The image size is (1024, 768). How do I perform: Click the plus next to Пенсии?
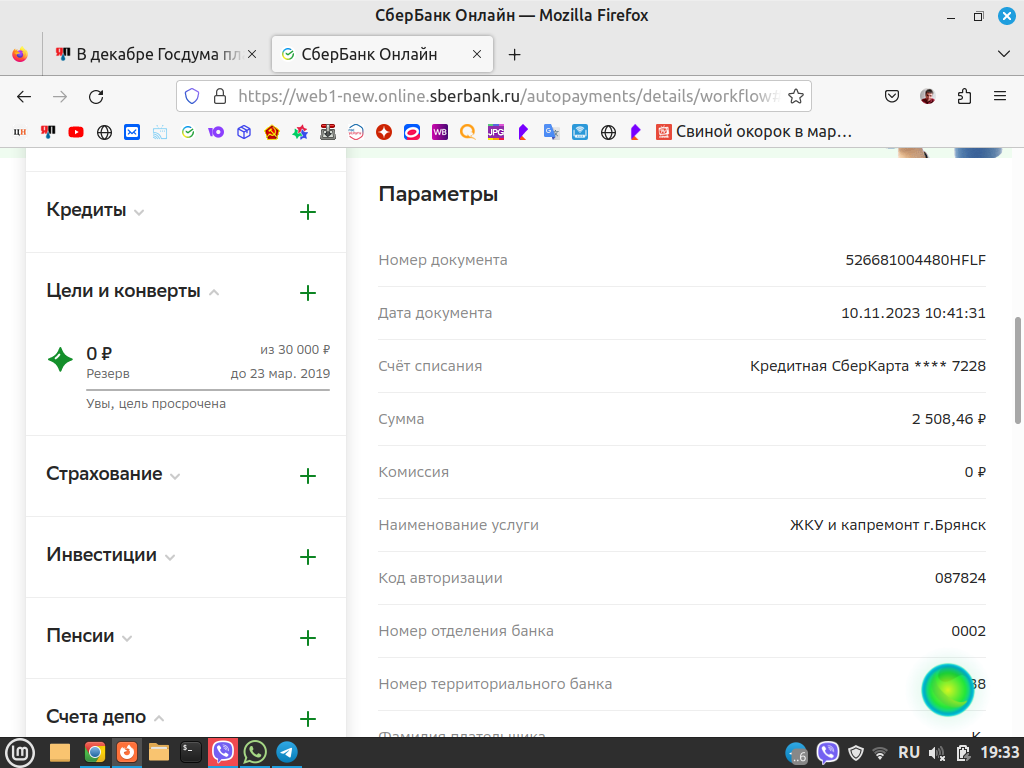coord(308,637)
